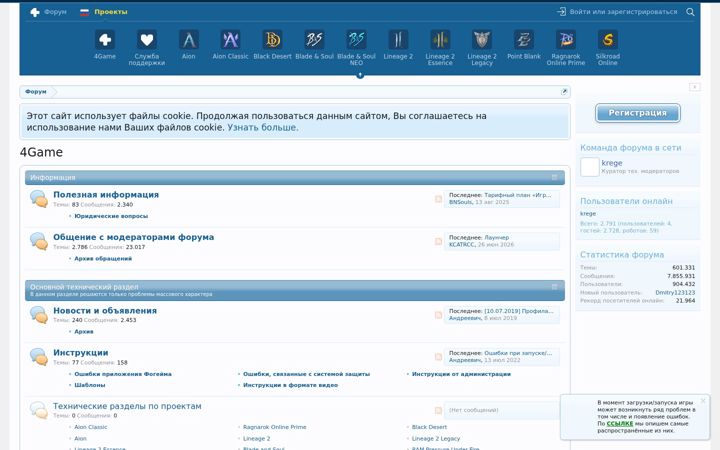The image size is (720, 450).
Task: Open Ошибки, связанные с системой защиты
Action: point(306,374)
